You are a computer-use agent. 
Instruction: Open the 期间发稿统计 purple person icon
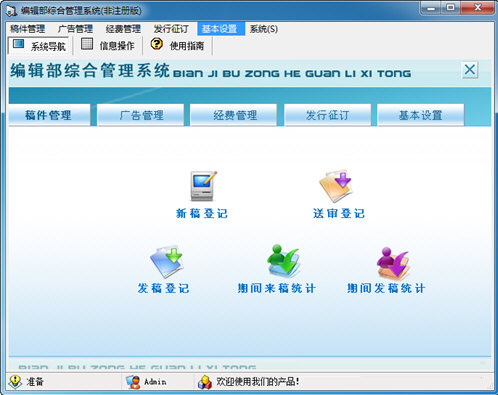click(x=393, y=263)
